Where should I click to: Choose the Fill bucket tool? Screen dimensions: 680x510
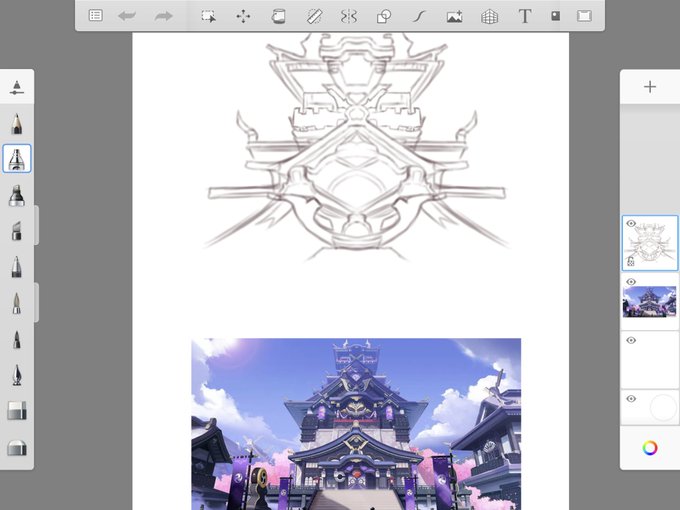pos(278,16)
